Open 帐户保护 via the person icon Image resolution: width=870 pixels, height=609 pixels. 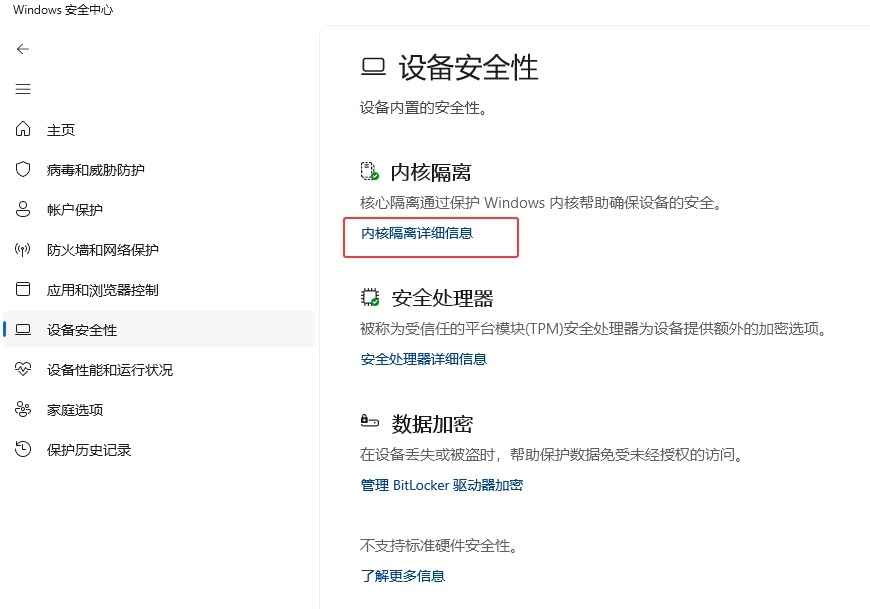(x=23, y=209)
